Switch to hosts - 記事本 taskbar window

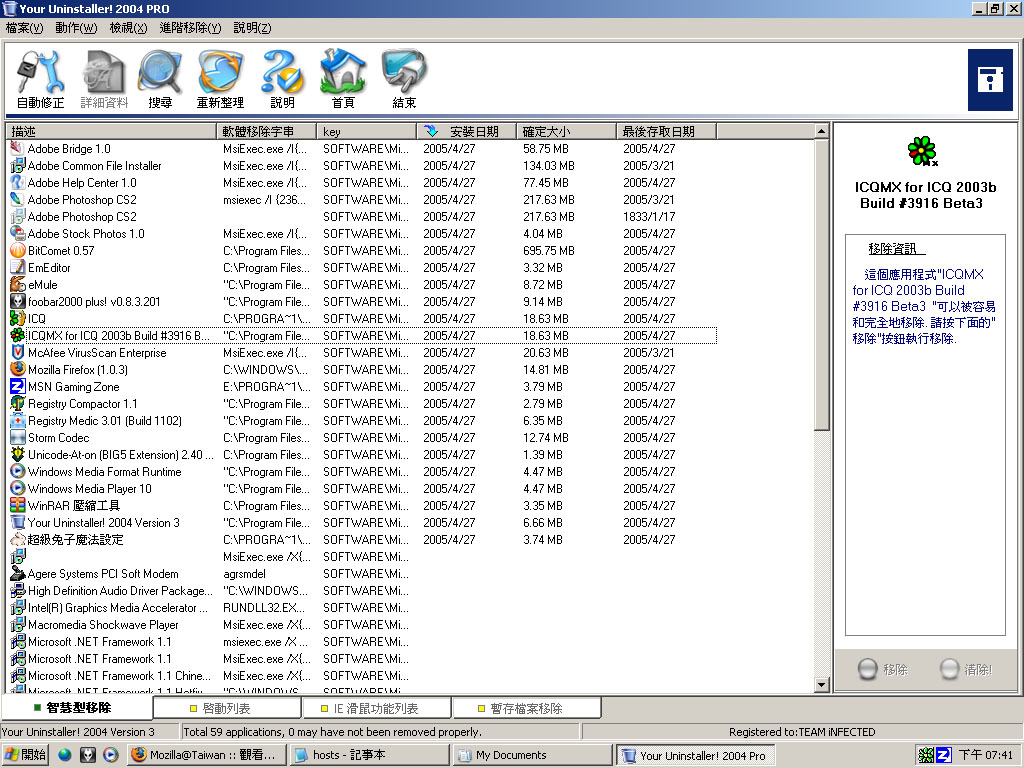click(x=368, y=755)
